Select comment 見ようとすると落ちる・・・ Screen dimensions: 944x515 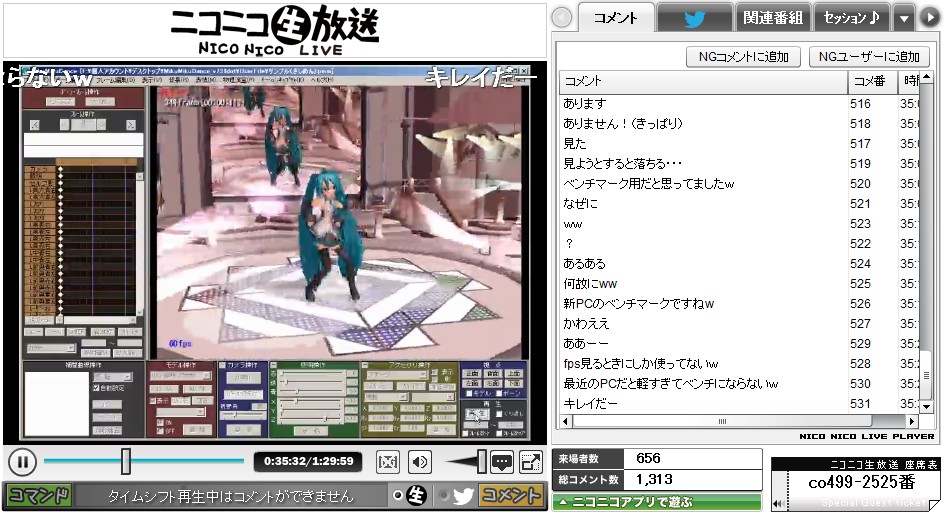739,163
